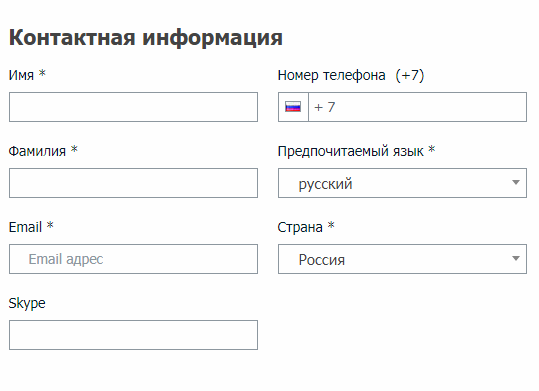
Task: Click the phone number field with +7
Action: [417, 107]
